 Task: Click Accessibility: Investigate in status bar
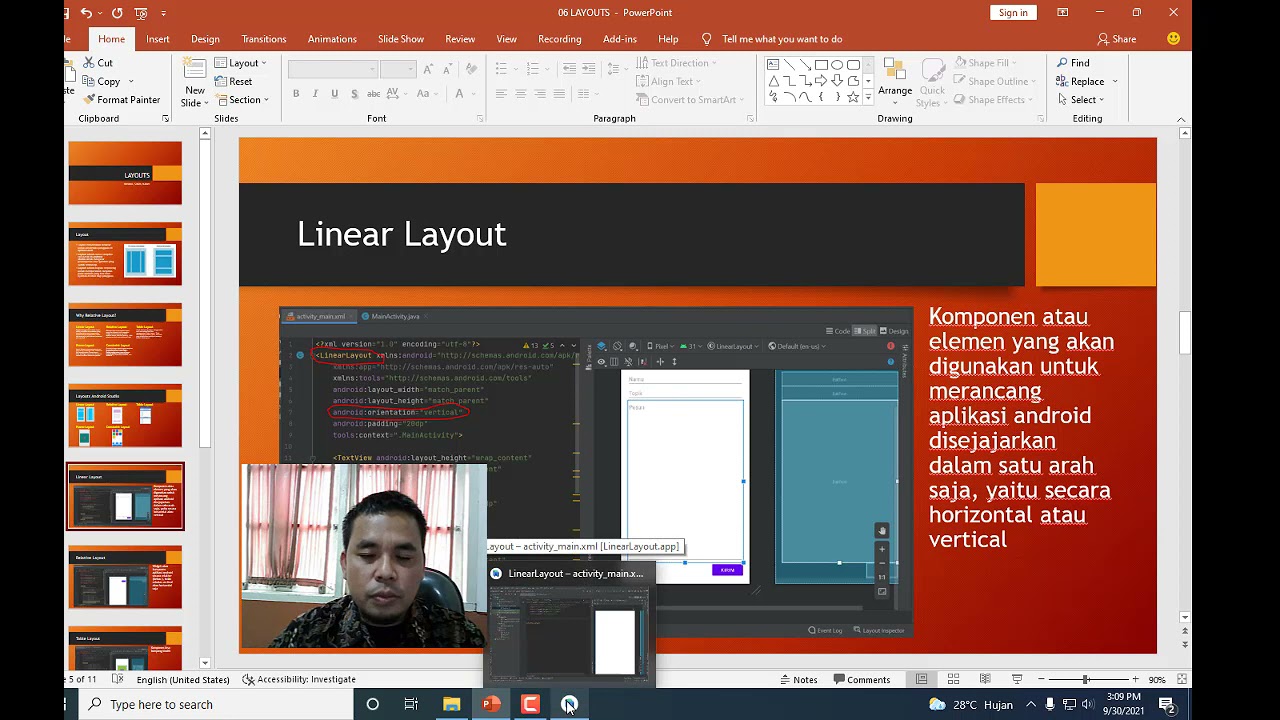click(299, 679)
